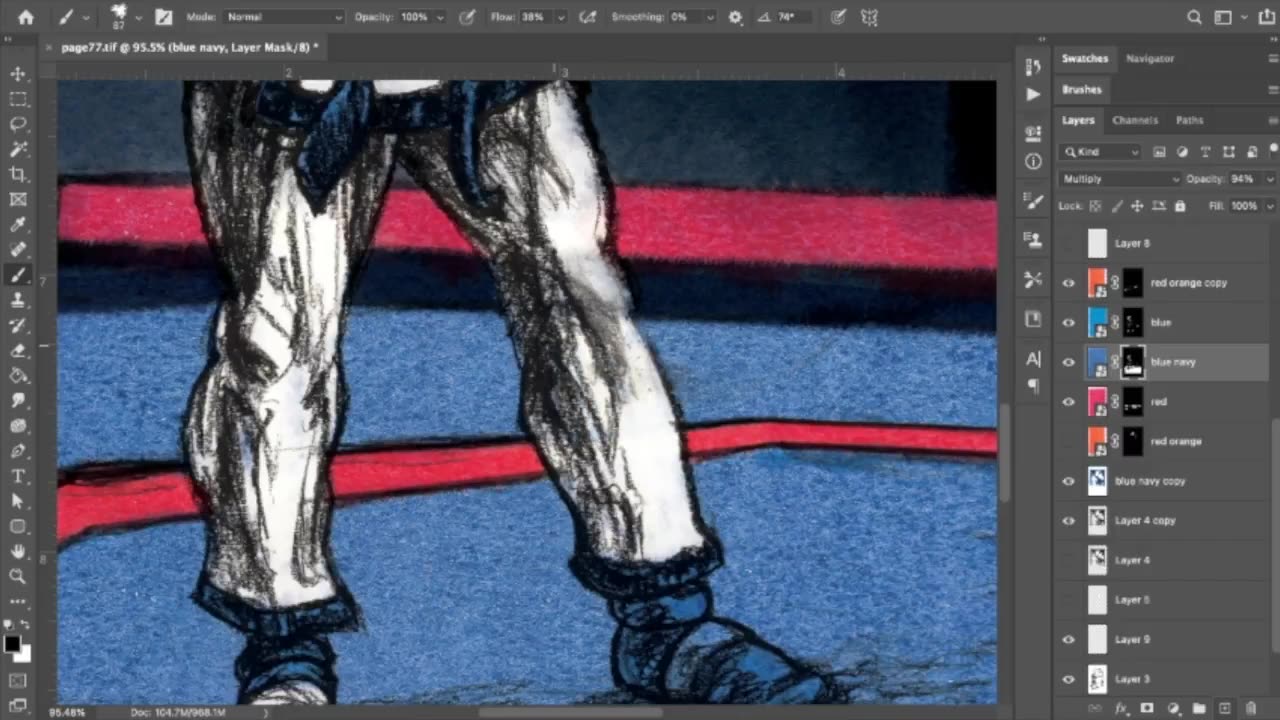Viewport: 1280px width, 720px height.
Task: Open brush Mode Normal dropdown
Action: click(x=283, y=17)
